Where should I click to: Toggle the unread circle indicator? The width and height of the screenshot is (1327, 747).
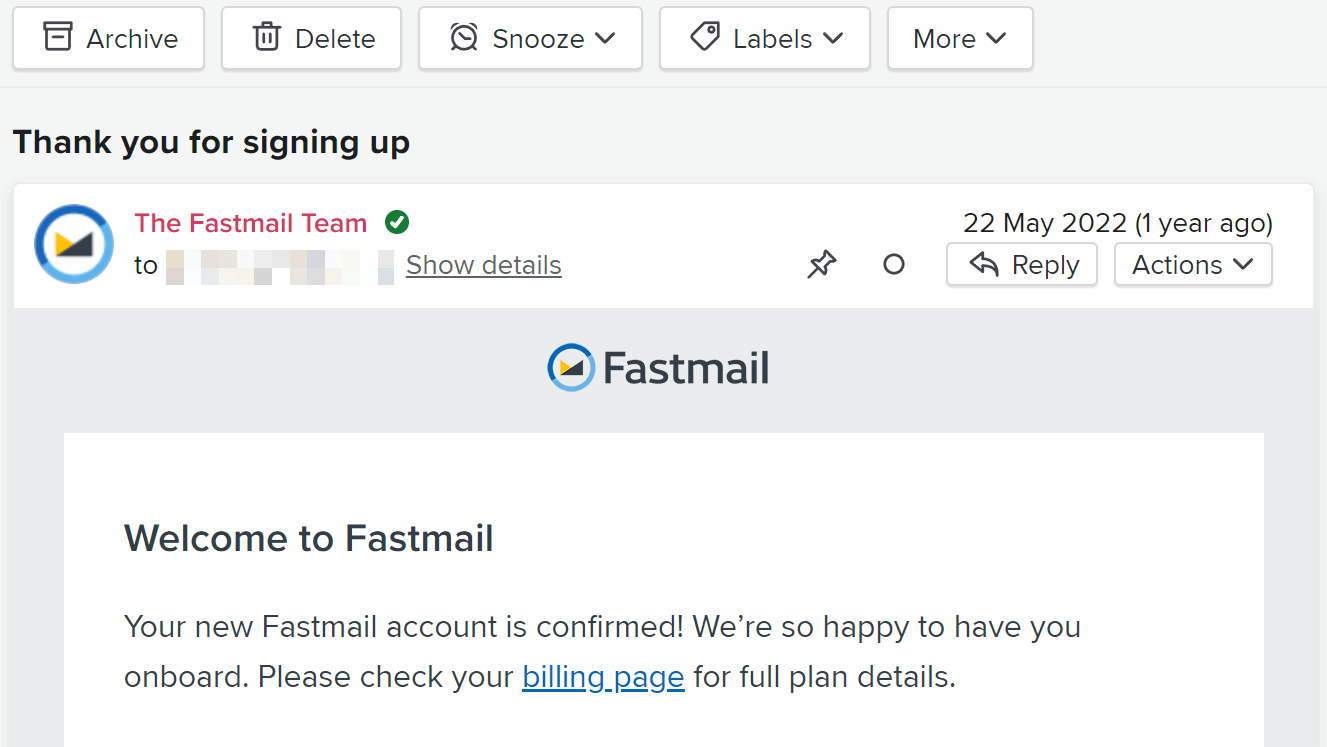(x=894, y=265)
